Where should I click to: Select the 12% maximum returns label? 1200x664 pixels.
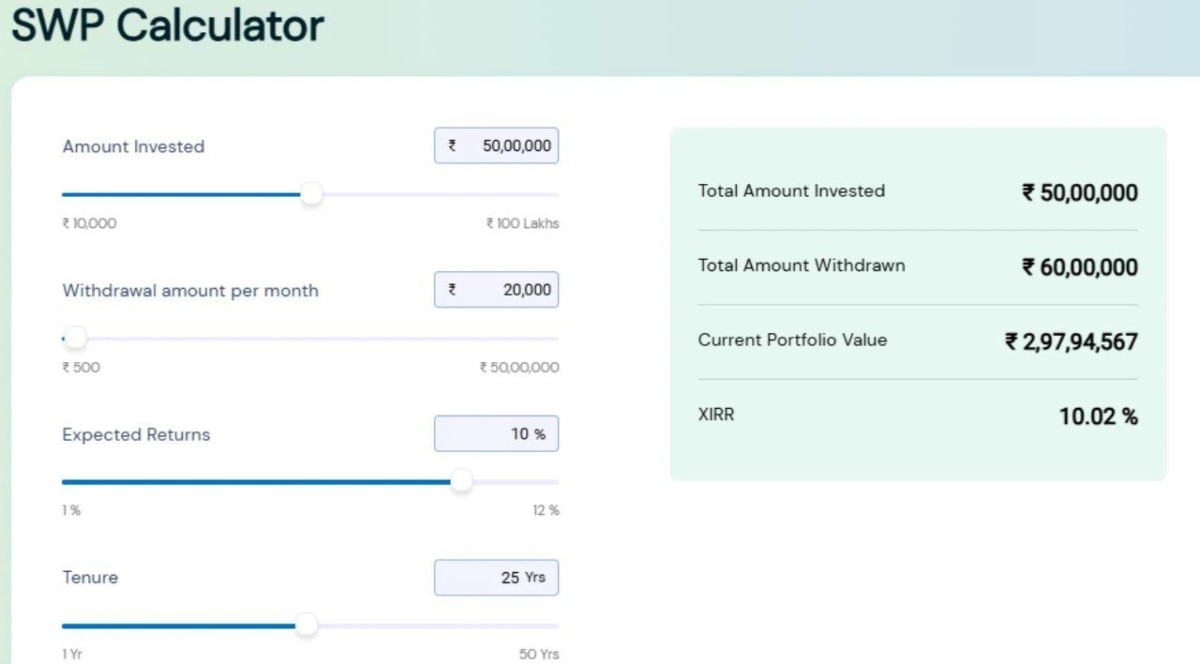[545, 510]
